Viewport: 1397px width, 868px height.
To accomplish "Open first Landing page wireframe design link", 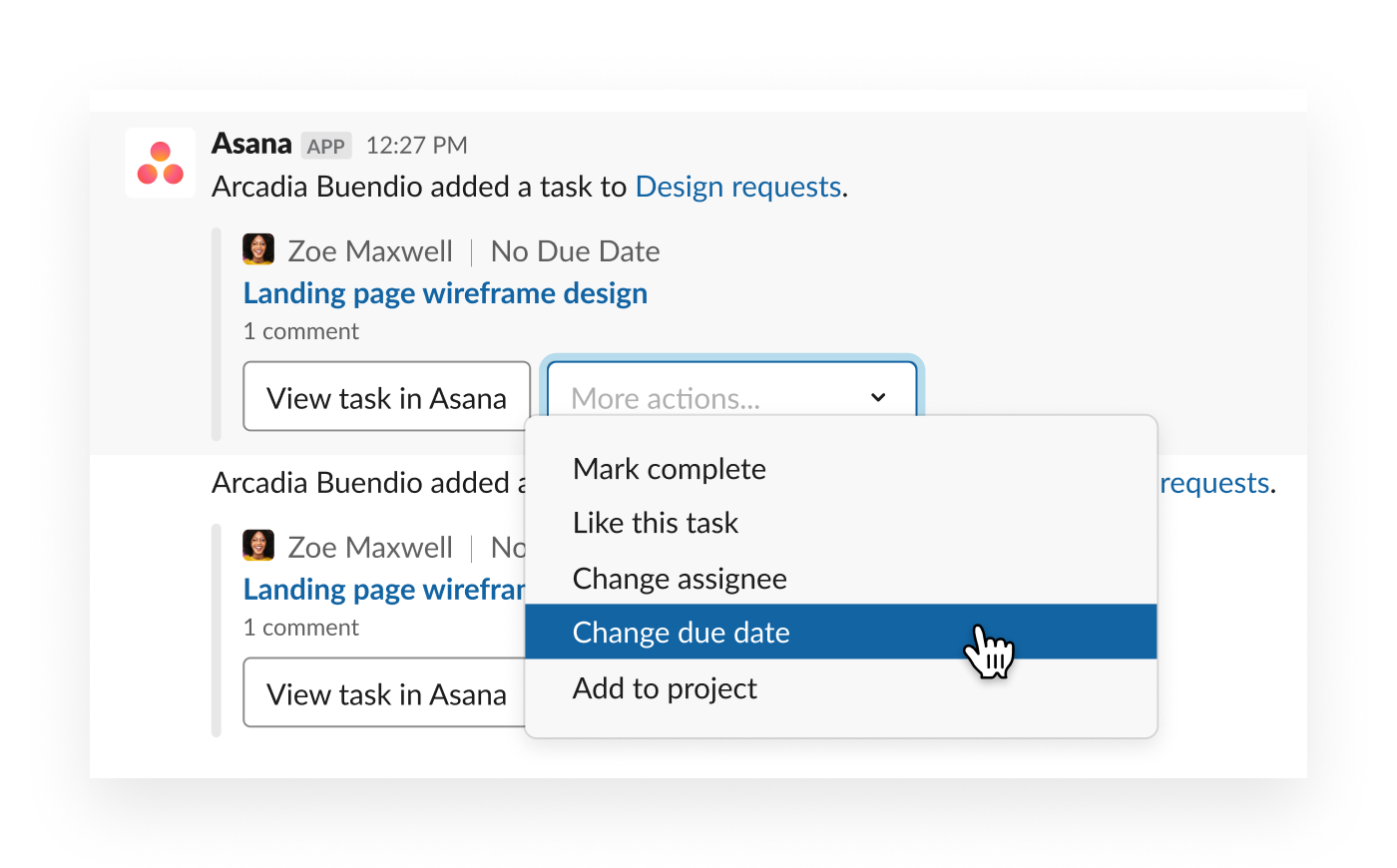I will (x=445, y=293).
